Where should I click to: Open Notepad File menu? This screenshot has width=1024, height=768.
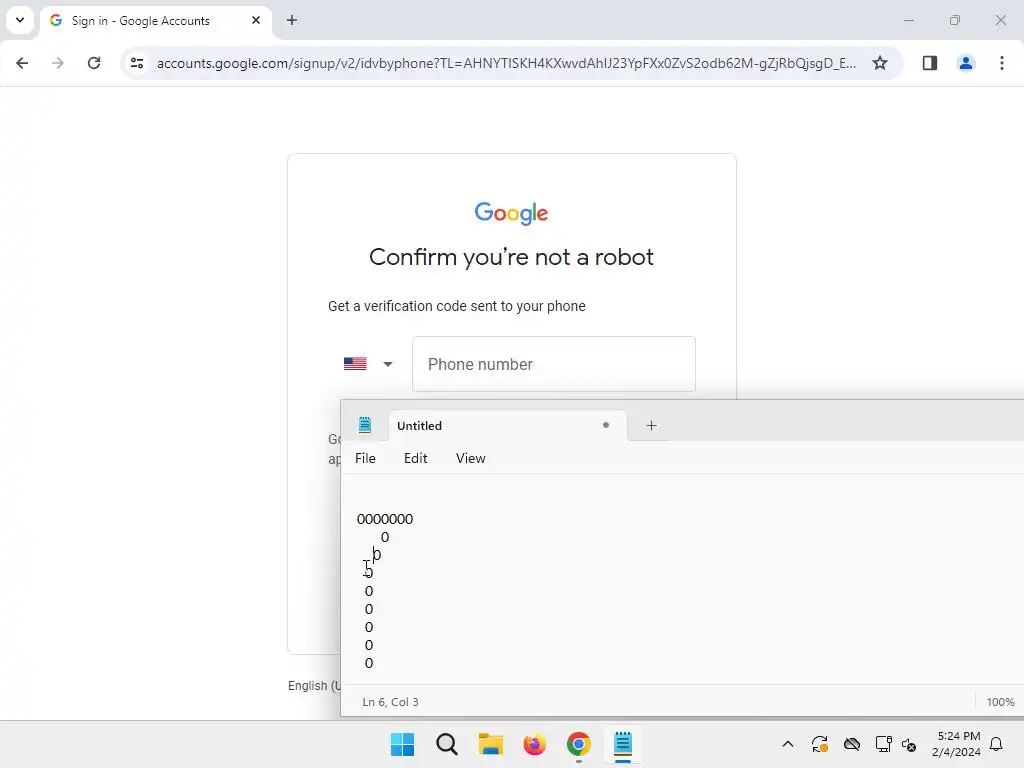[365, 458]
